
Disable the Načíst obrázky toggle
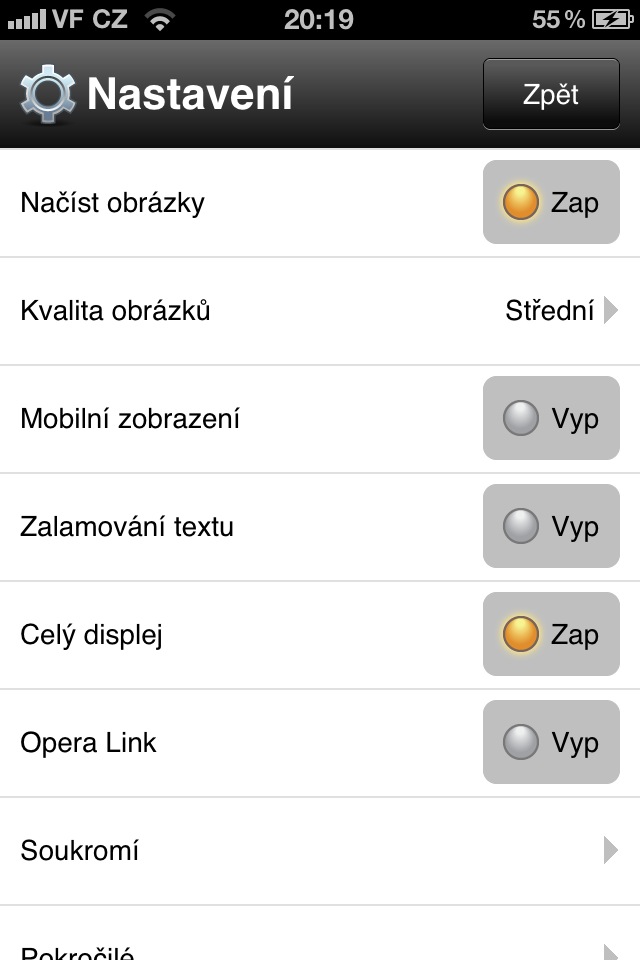coord(551,202)
